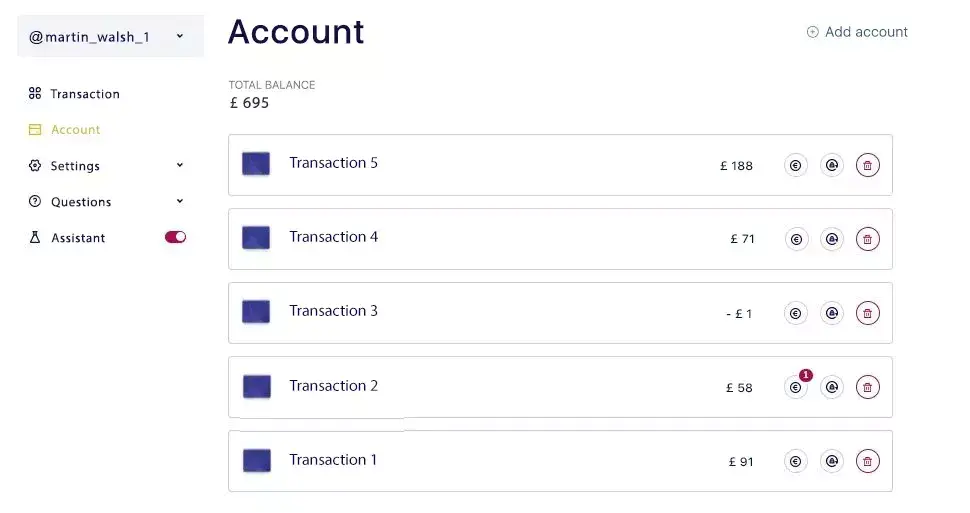Click the currency icon for Transaction 3
The height and width of the screenshot is (513, 970).
[x=796, y=313]
